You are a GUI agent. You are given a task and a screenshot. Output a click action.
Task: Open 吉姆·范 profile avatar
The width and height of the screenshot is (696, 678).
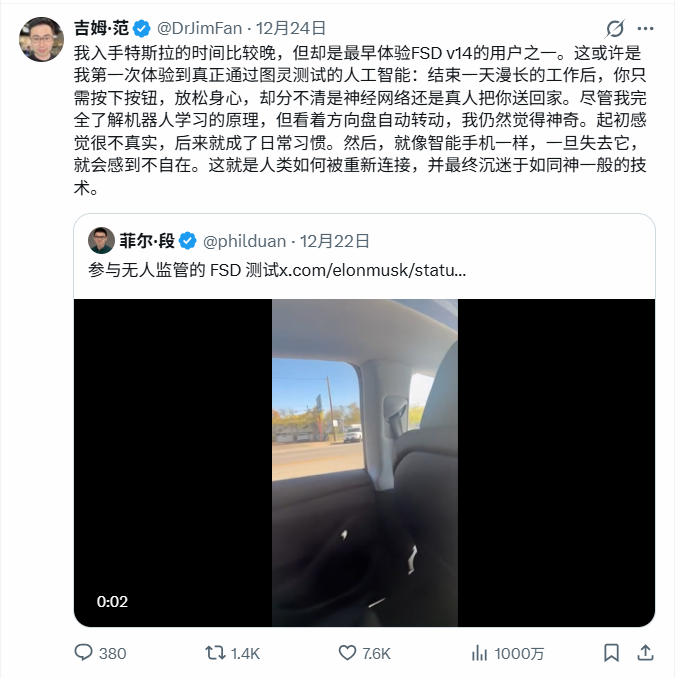(x=41, y=39)
